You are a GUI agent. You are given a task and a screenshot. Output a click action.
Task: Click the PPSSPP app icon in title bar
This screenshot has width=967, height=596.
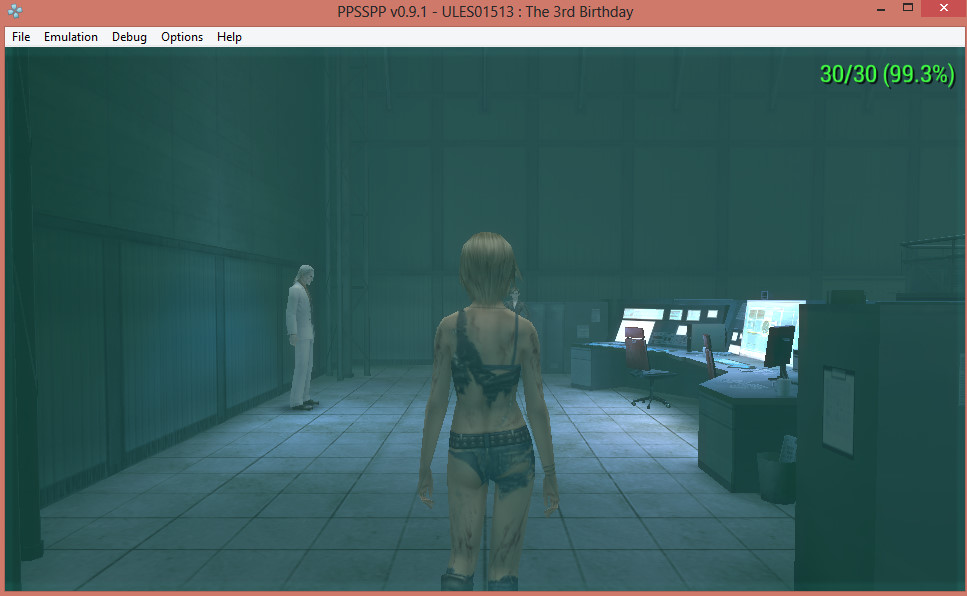[x=13, y=12]
